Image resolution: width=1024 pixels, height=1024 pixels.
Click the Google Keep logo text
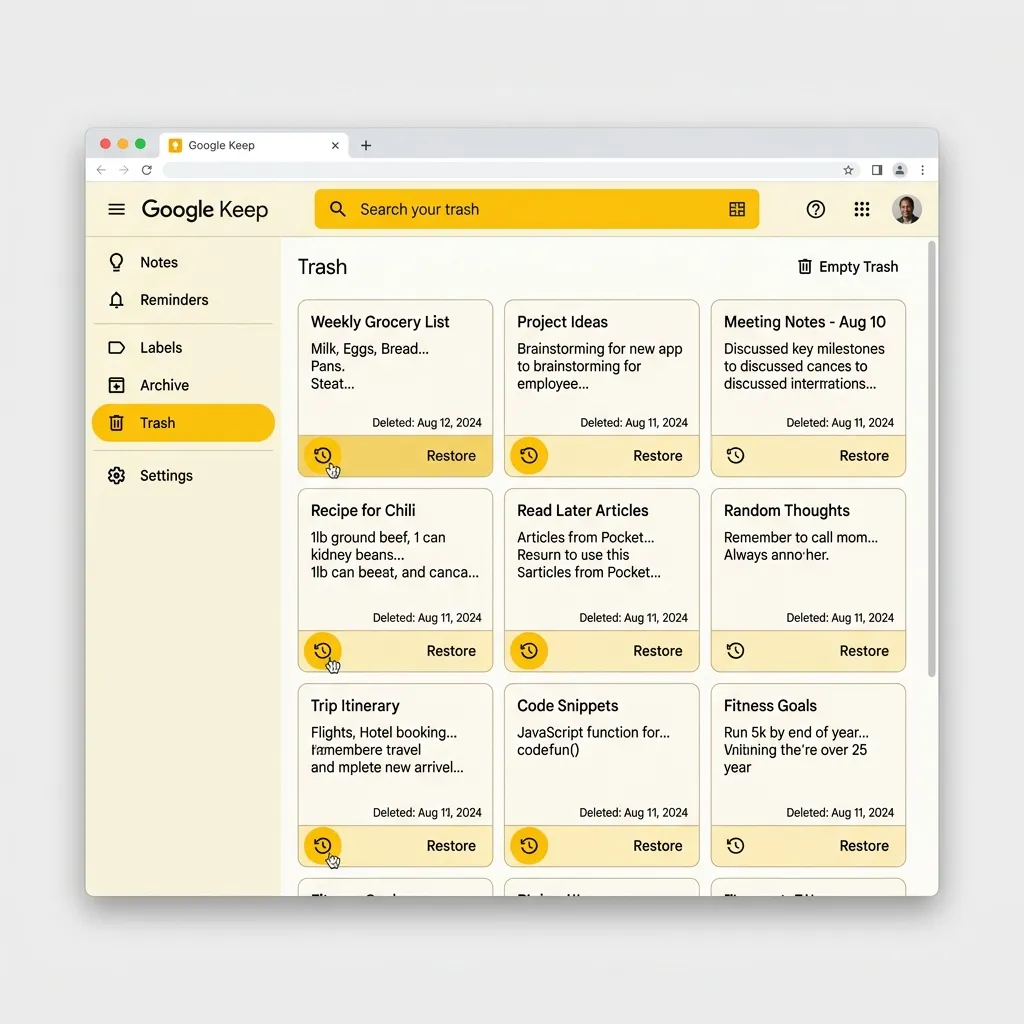pyautogui.click(x=204, y=210)
